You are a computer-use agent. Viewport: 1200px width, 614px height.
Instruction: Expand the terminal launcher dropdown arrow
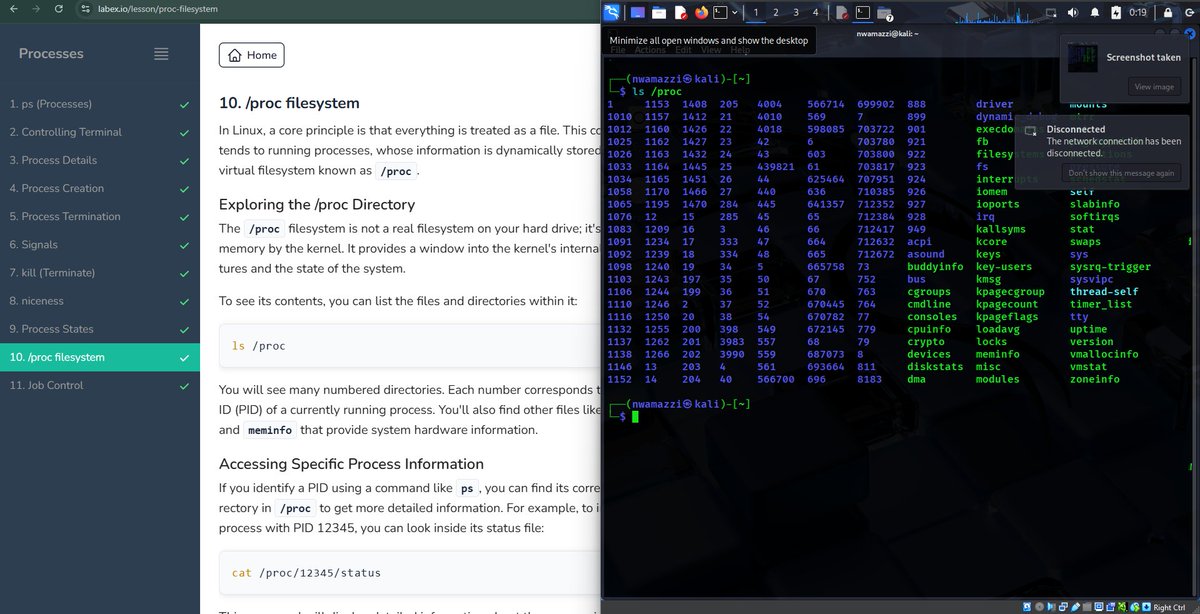tap(735, 12)
